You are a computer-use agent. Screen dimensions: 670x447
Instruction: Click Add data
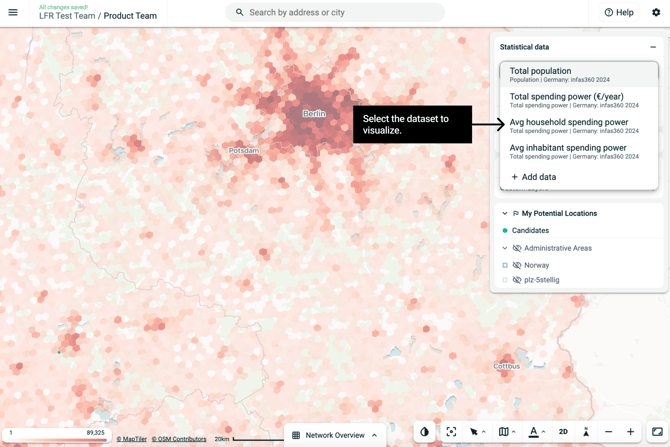[534, 177]
